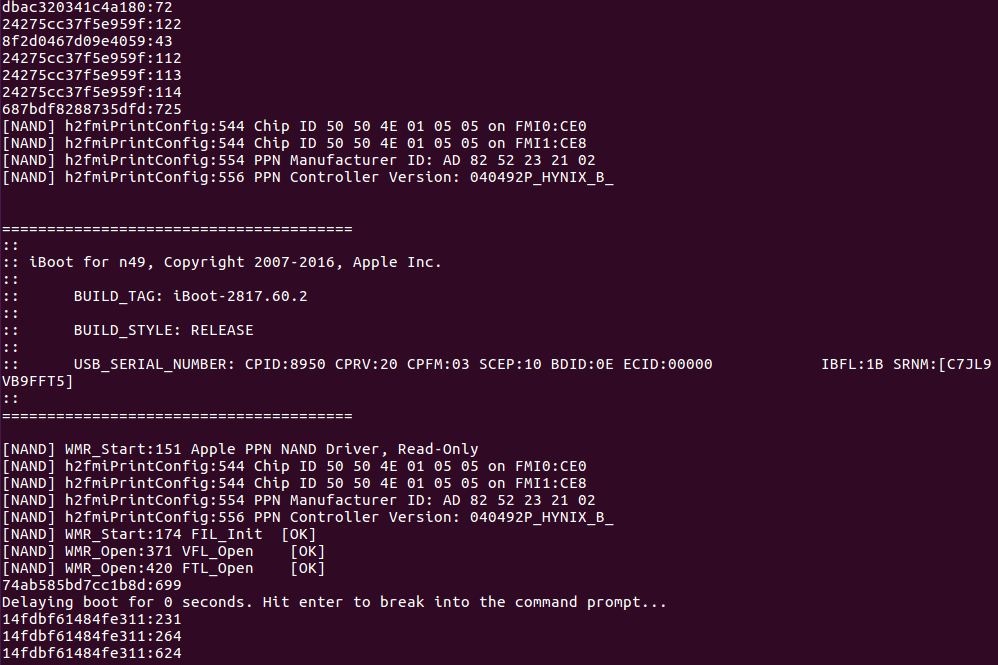Screen dimensions: 998x665
Task: Click the 8f2d0467d09e4059:43 line
Action: tap(87, 41)
